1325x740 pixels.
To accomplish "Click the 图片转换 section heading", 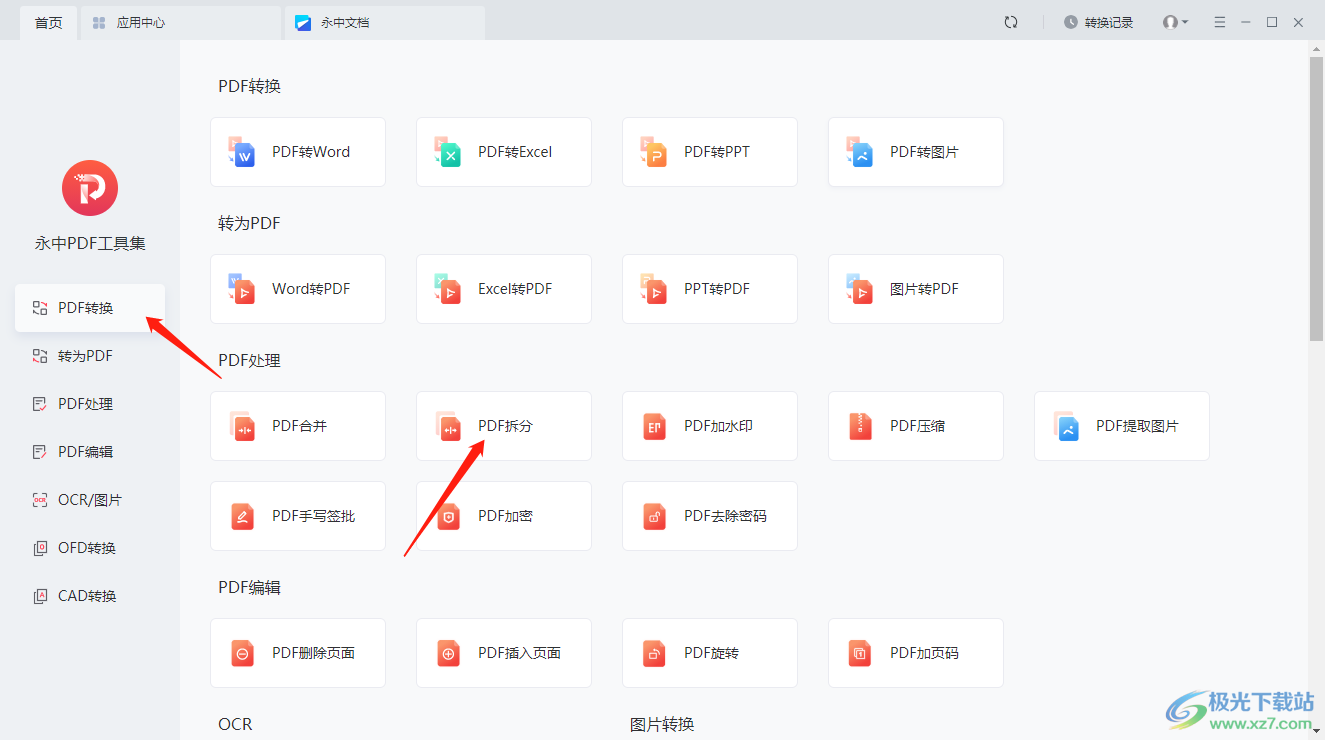I will pos(662,724).
